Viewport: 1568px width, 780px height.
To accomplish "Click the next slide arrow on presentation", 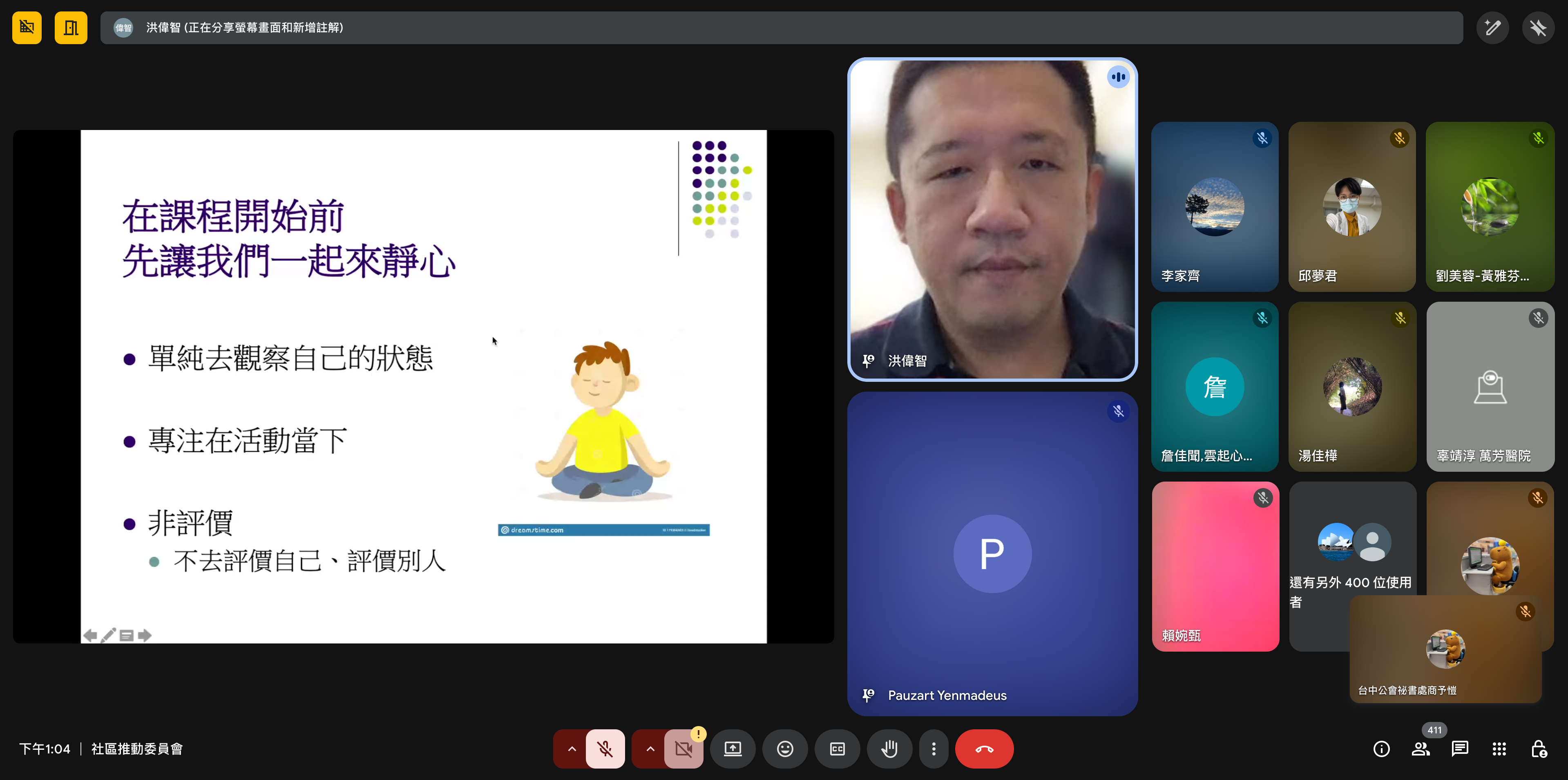I will 145,635.
